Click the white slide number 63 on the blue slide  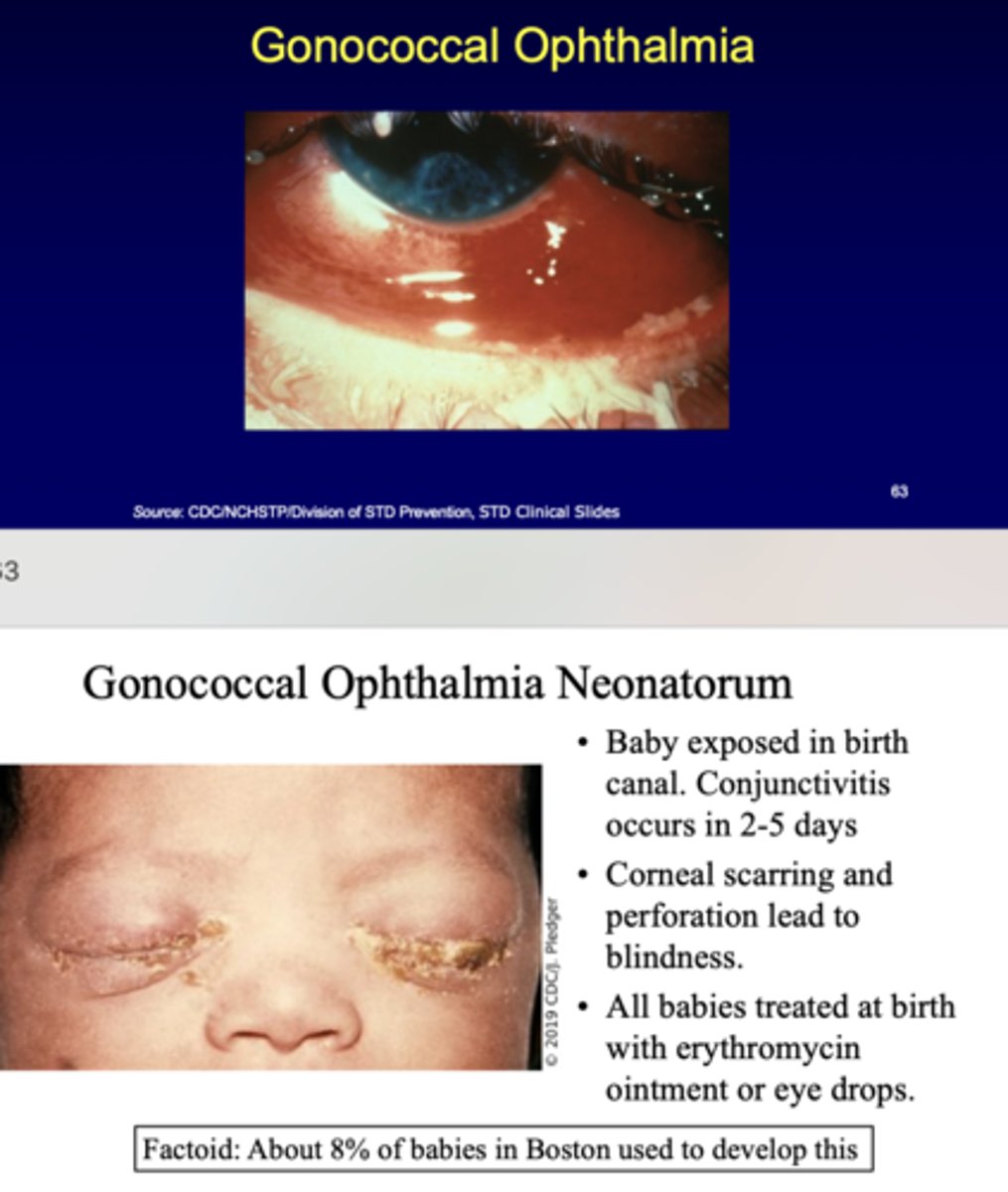point(899,491)
